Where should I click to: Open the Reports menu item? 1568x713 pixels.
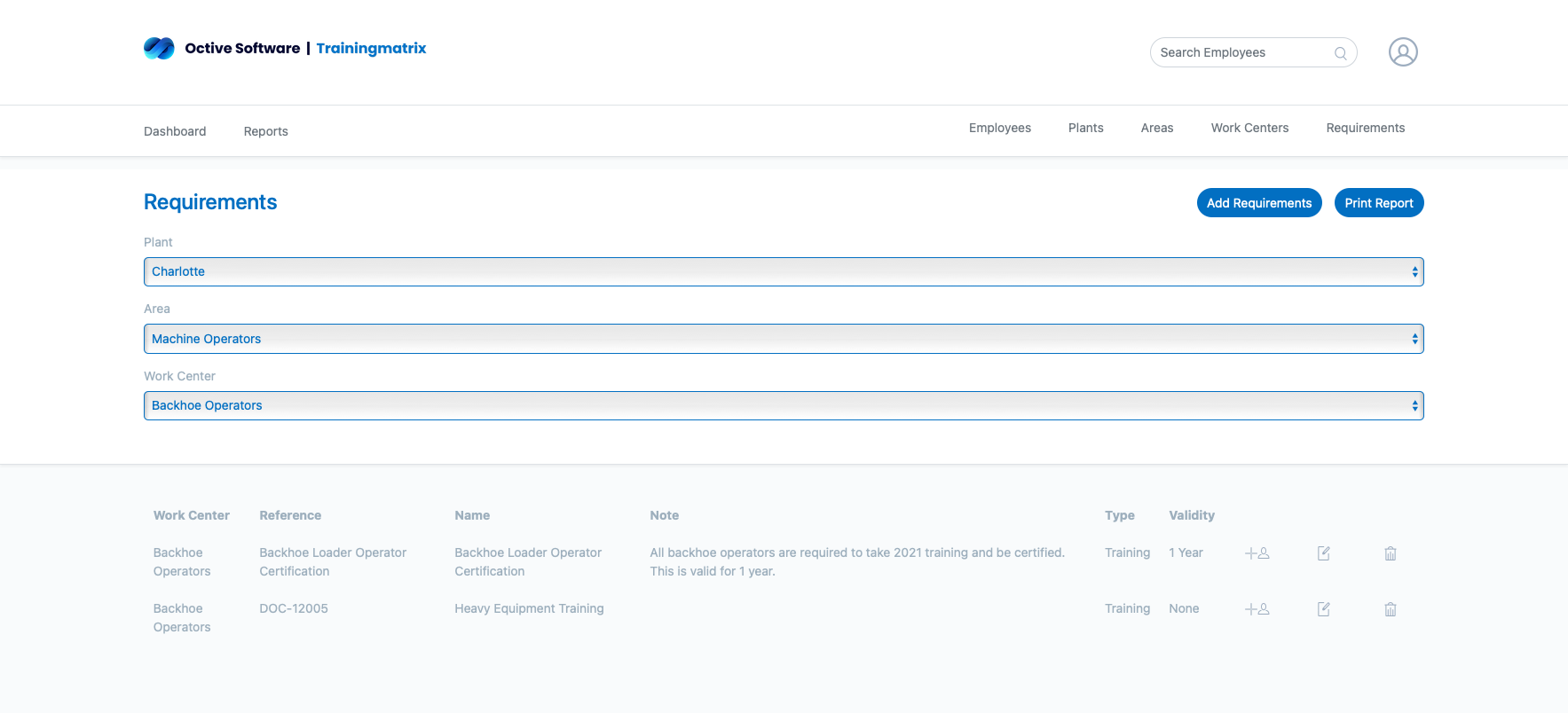point(265,131)
